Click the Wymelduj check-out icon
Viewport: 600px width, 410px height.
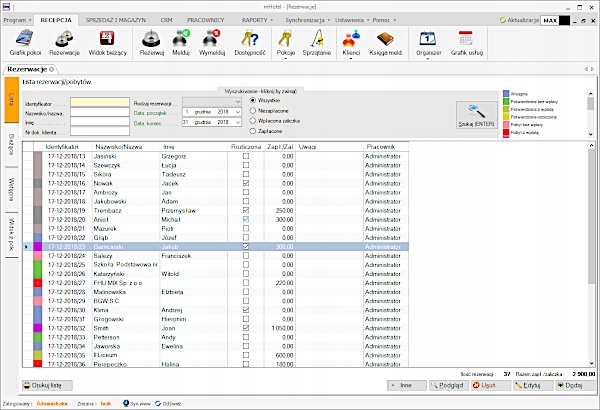pyautogui.click(x=214, y=41)
